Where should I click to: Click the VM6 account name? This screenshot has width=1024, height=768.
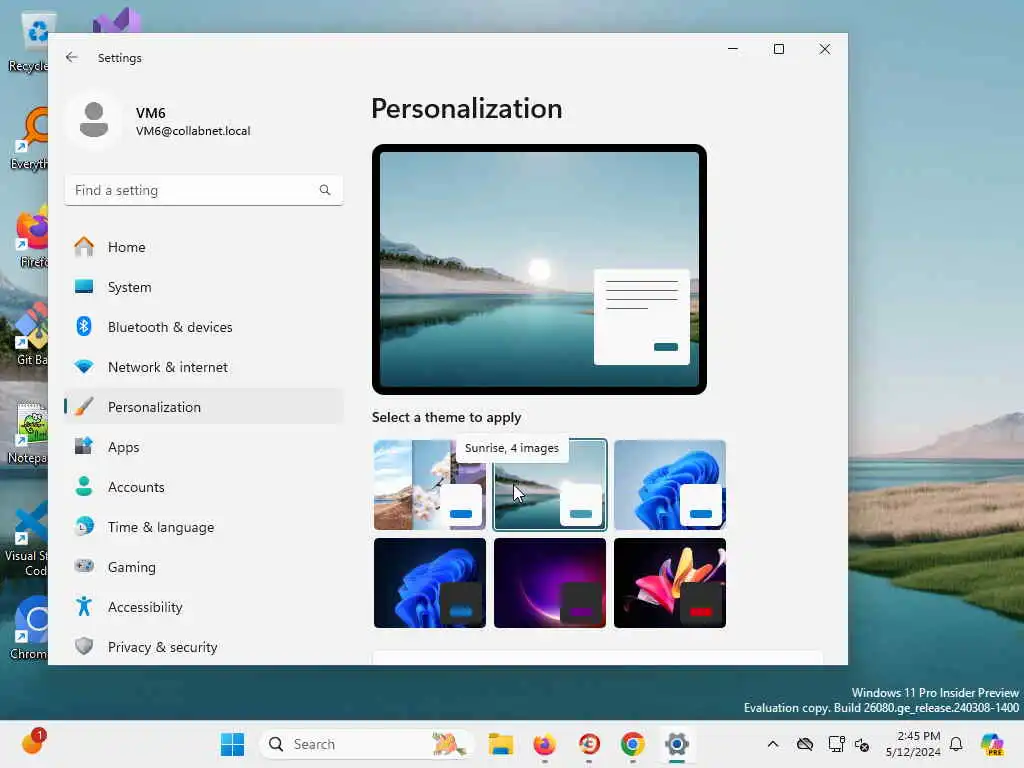pyautogui.click(x=151, y=113)
